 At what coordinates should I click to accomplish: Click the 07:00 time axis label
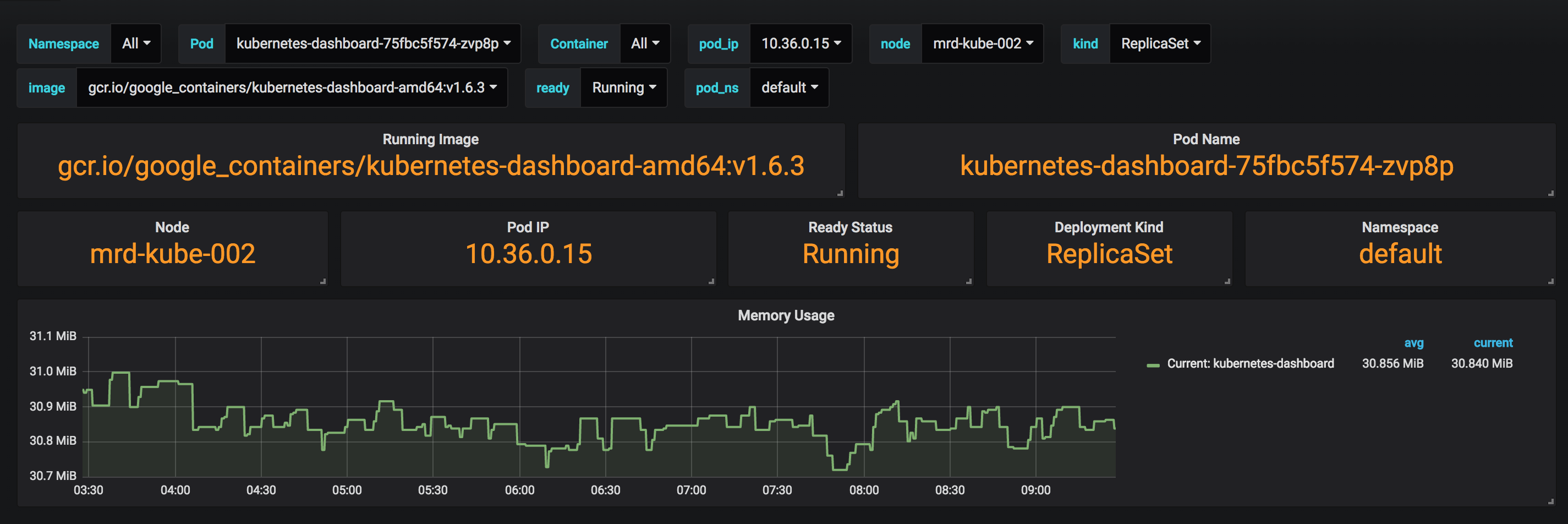pyautogui.click(x=692, y=490)
